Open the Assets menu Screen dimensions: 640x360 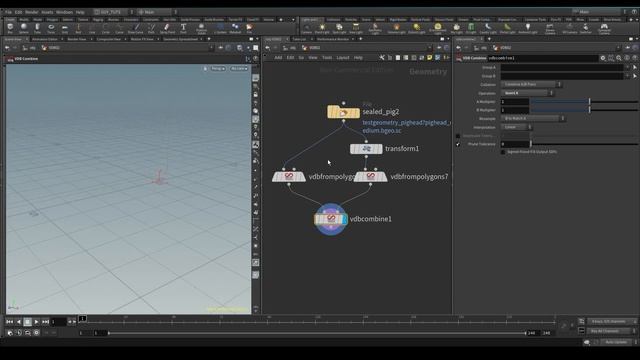point(47,12)
